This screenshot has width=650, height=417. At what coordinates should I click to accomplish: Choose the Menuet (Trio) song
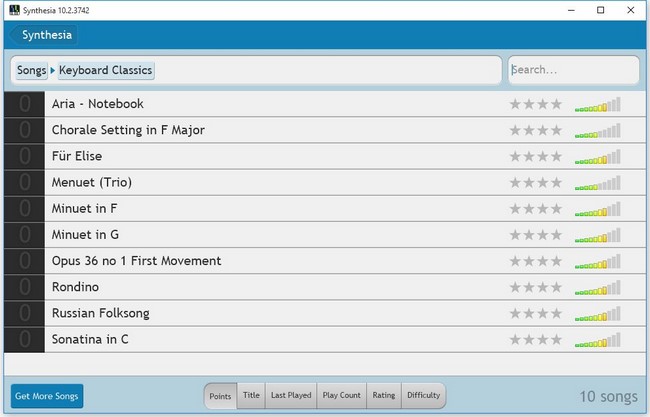pyautogui.click(x=325, y=182)
